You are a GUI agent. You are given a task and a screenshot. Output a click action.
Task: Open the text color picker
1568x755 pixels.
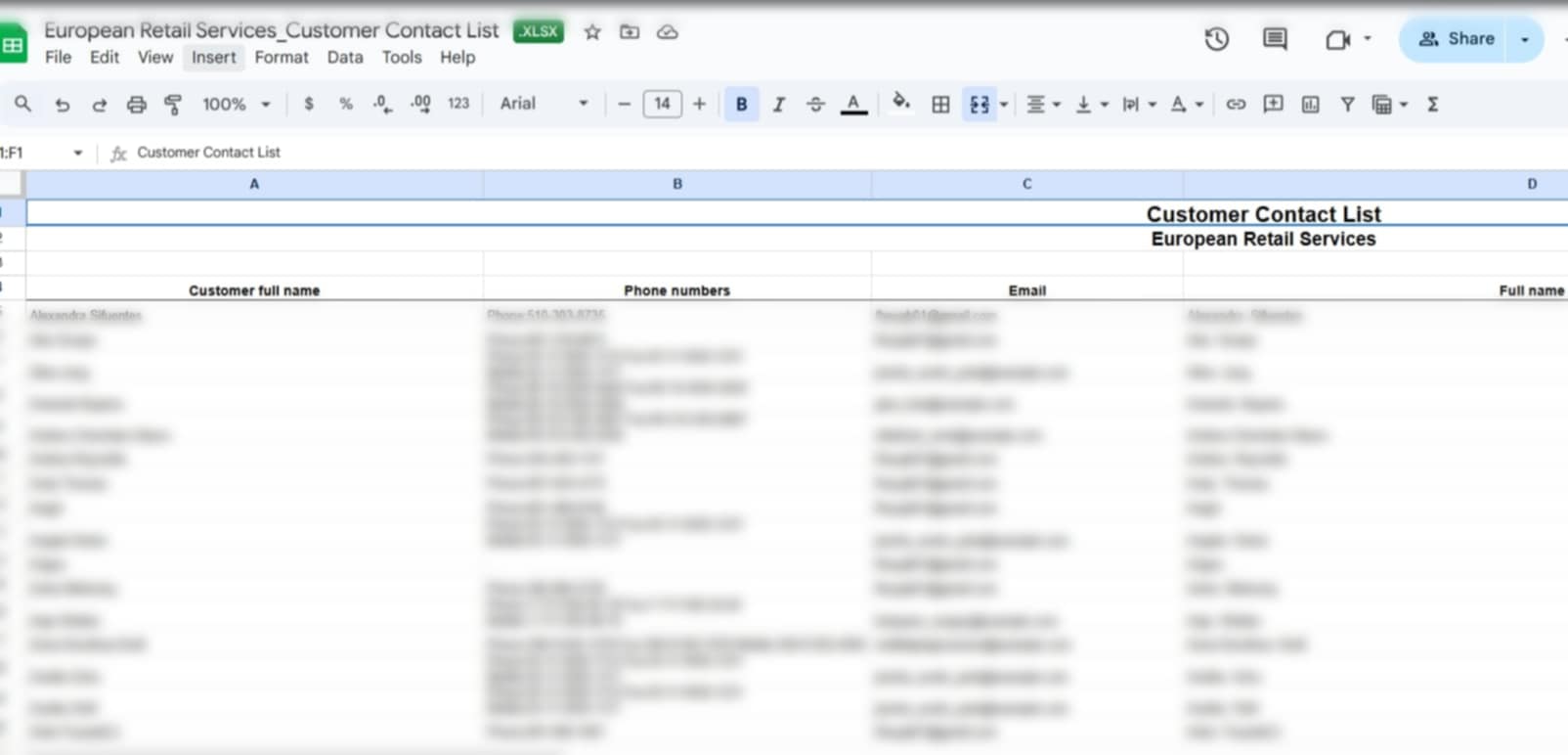coord(853,104)
